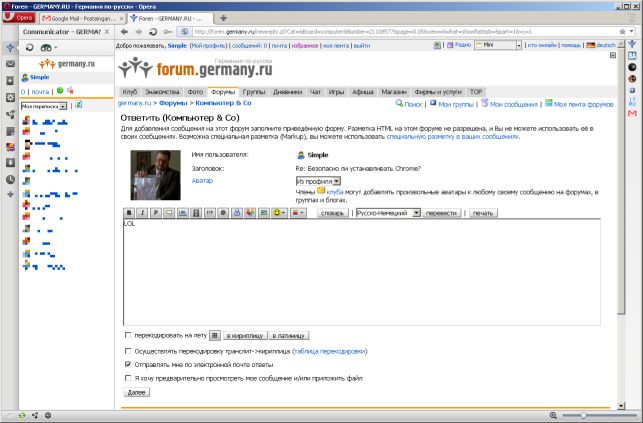Open the Мои сообщения link
The height and width of the screenshot is (423, 643).
[513, 105]
